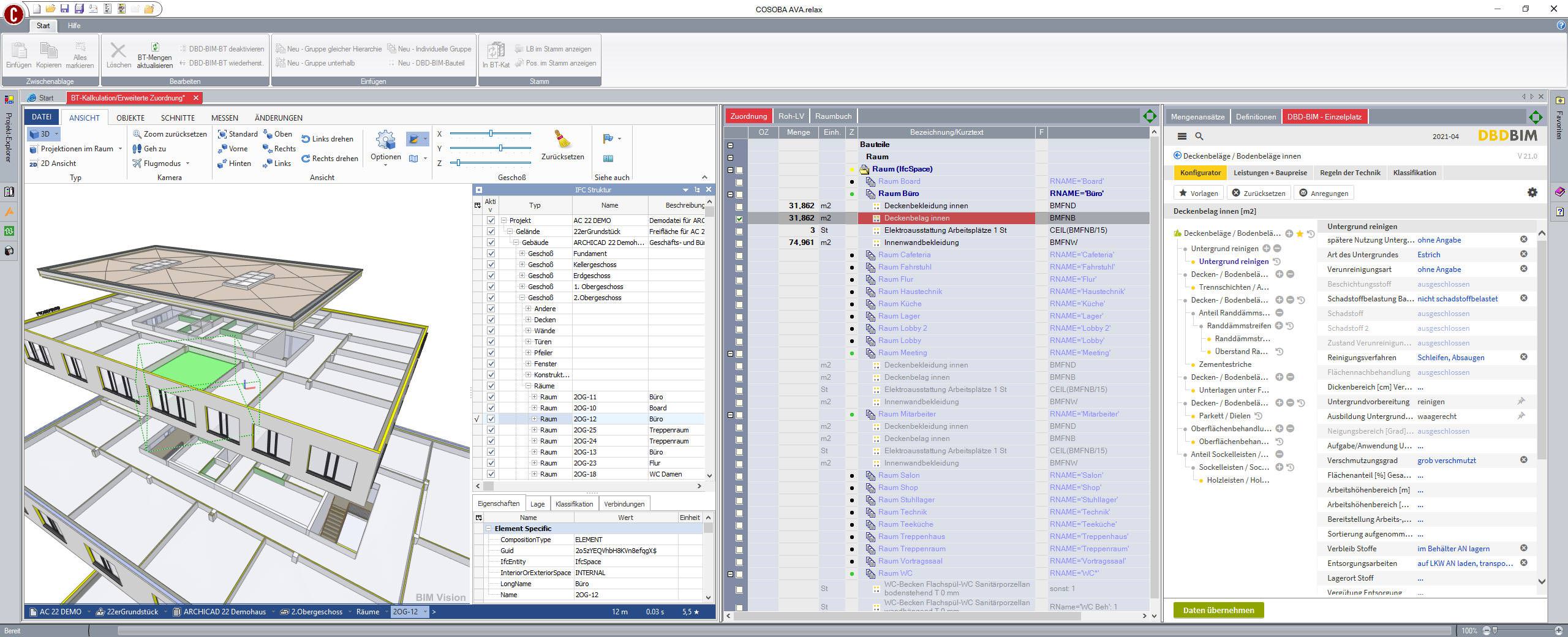Click the In BT-Kat icon
The width and height of the screenshot is (1568, 637).
(x=496, y=50)
